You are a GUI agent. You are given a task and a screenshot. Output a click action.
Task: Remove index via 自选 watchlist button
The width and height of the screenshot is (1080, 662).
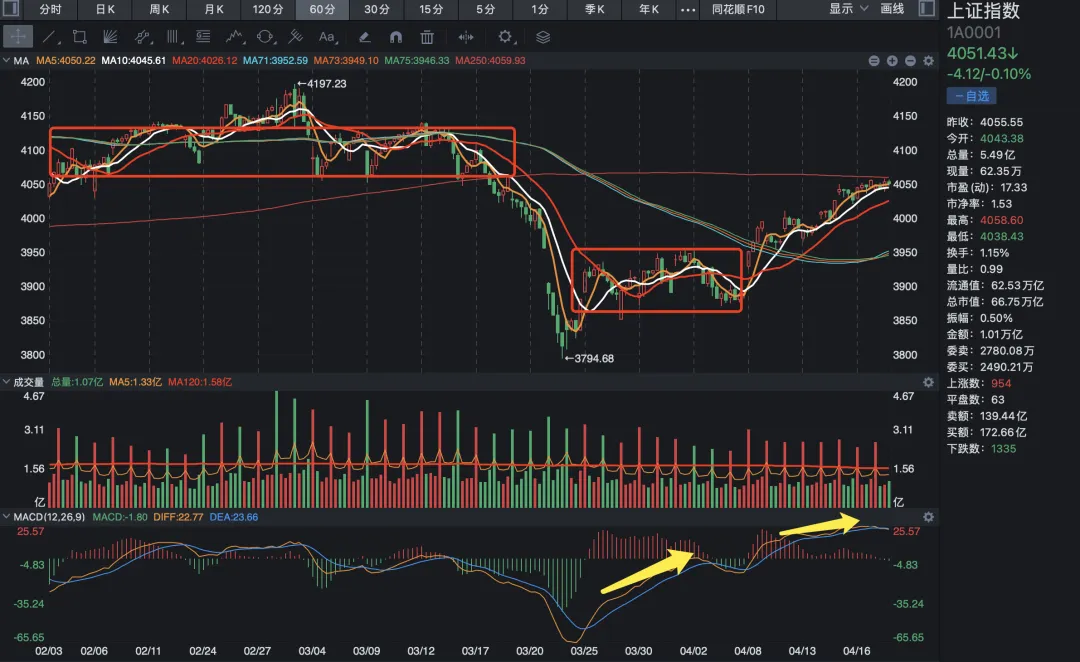coord(971,96)
